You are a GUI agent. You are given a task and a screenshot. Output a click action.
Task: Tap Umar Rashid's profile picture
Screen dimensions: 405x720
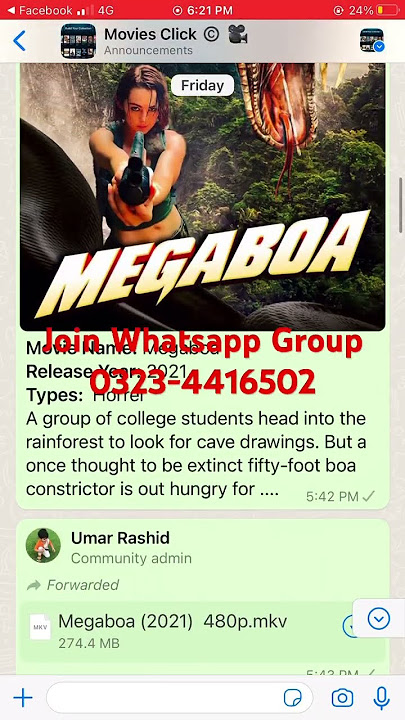point(43,545)
